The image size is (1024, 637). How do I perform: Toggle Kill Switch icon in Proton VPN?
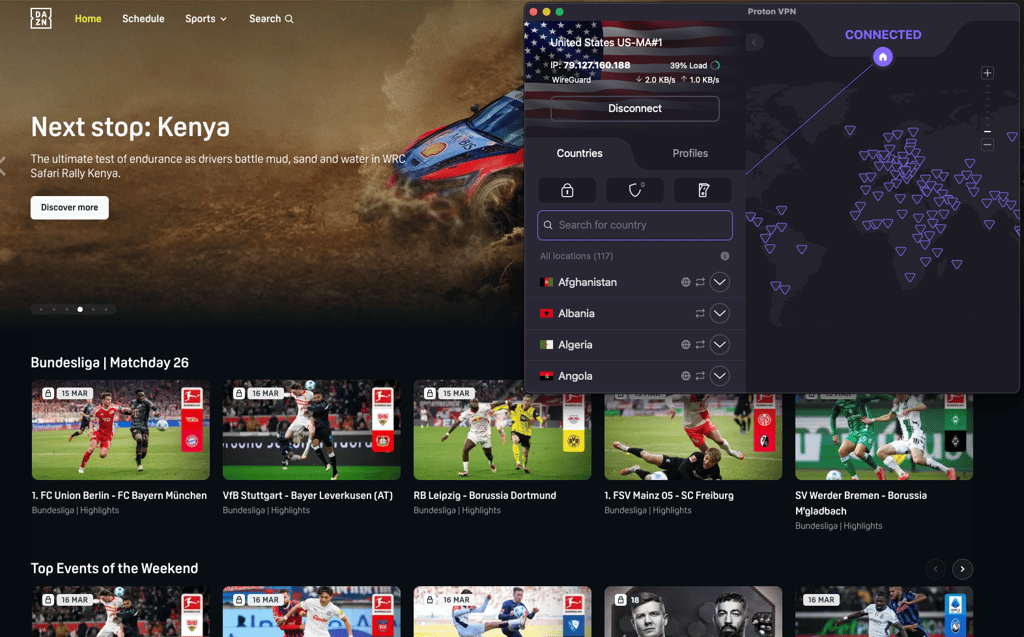pos(703,190)
